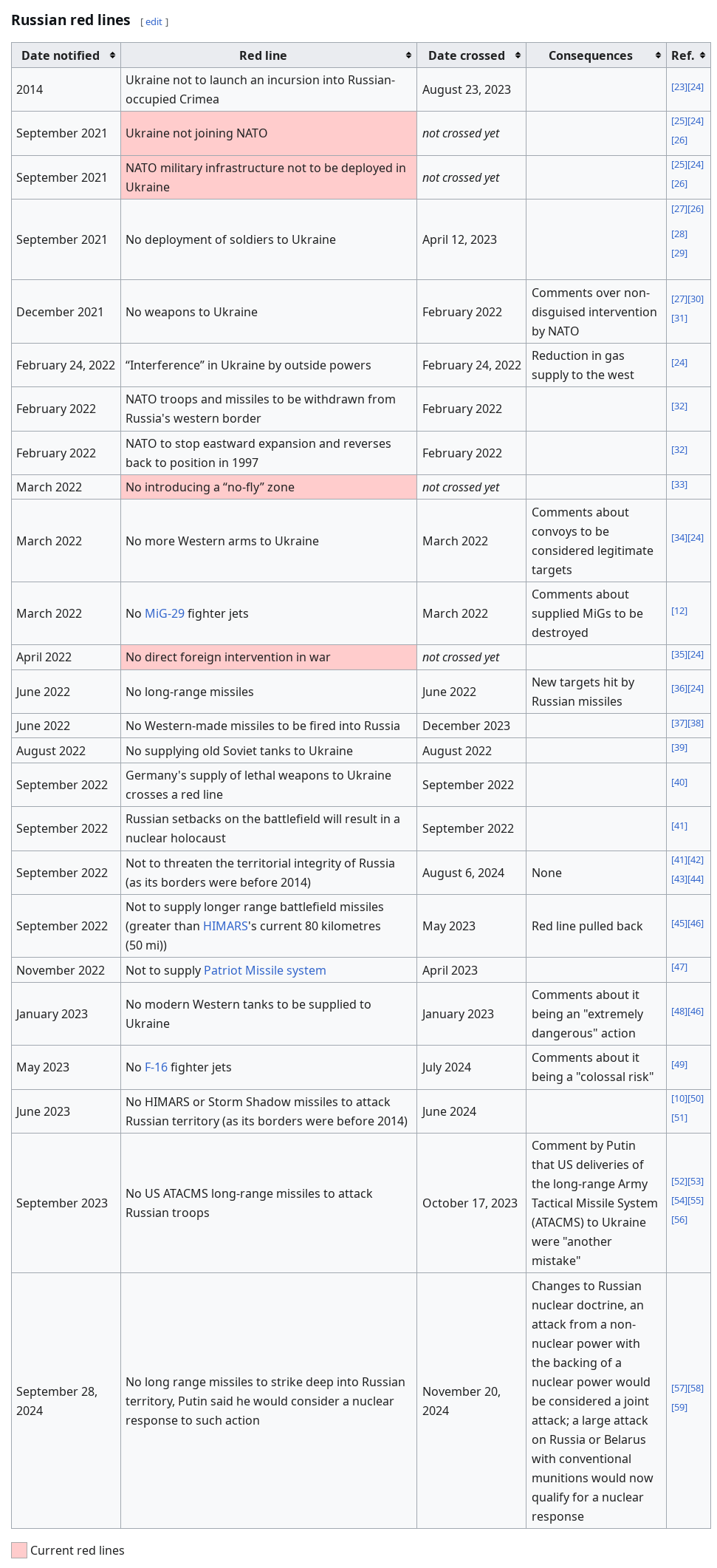717x1568 pixels.
Task: Open reference [39] for Soviet tanks row
Action: [679, 748]
